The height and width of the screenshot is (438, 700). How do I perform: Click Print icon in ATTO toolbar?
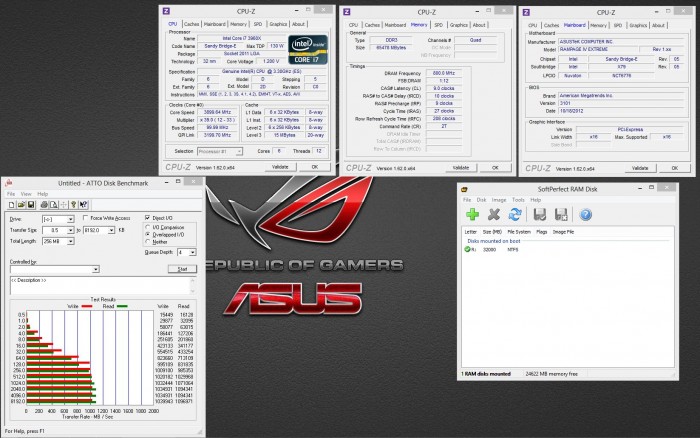click(x=44, y=205)
